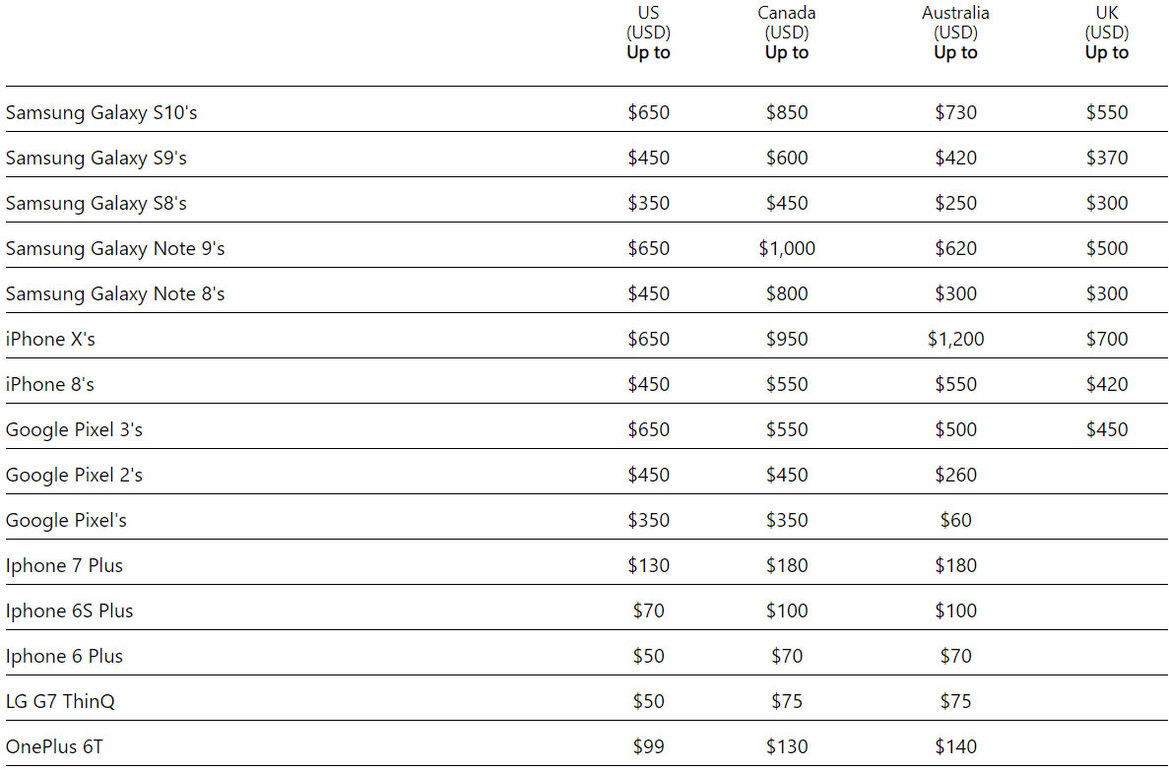Select the Iphone 7 Plus row label

64,566
